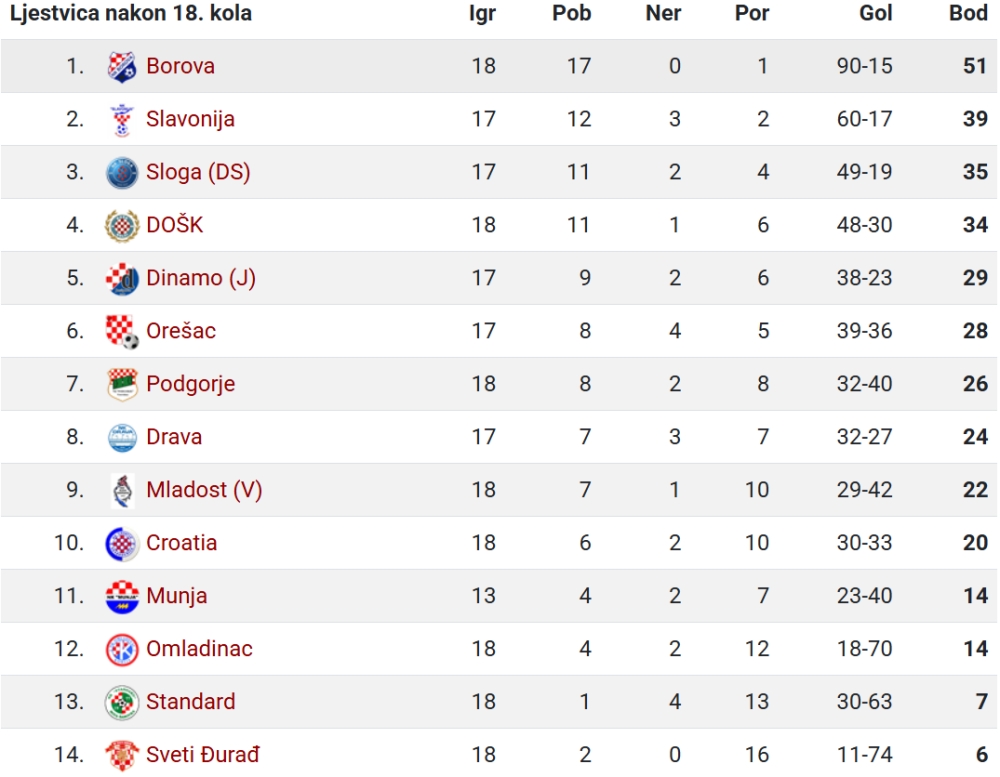The image size is (1000, 777).
Task: Open the Slavonija team link
Action: tap(190, 119)
